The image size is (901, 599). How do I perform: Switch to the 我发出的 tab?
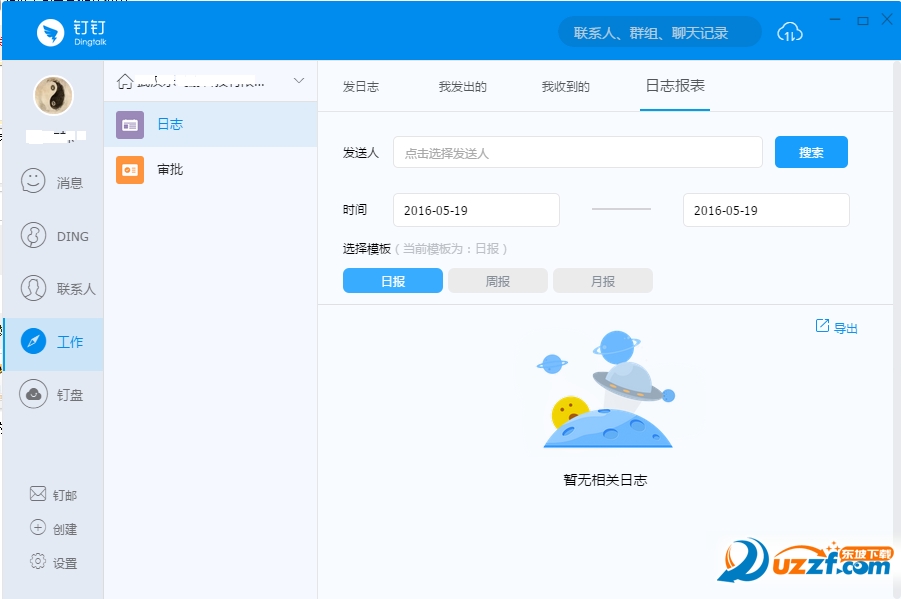pyautogui.click(x=465, y=86)
